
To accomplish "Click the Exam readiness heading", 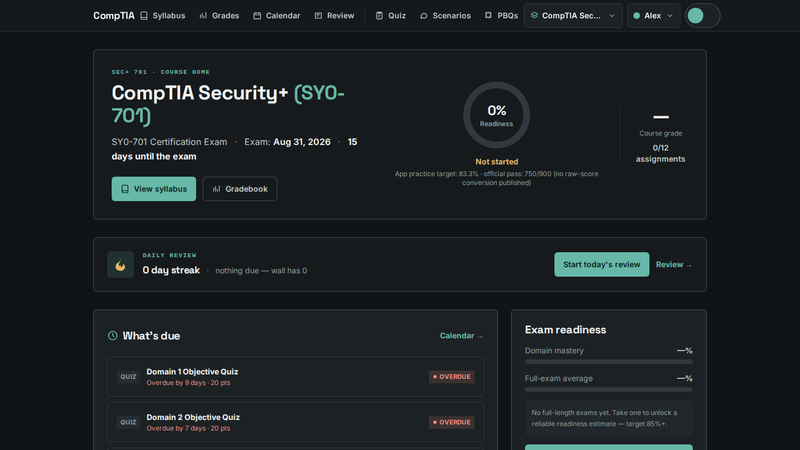I will pos(565,330).
